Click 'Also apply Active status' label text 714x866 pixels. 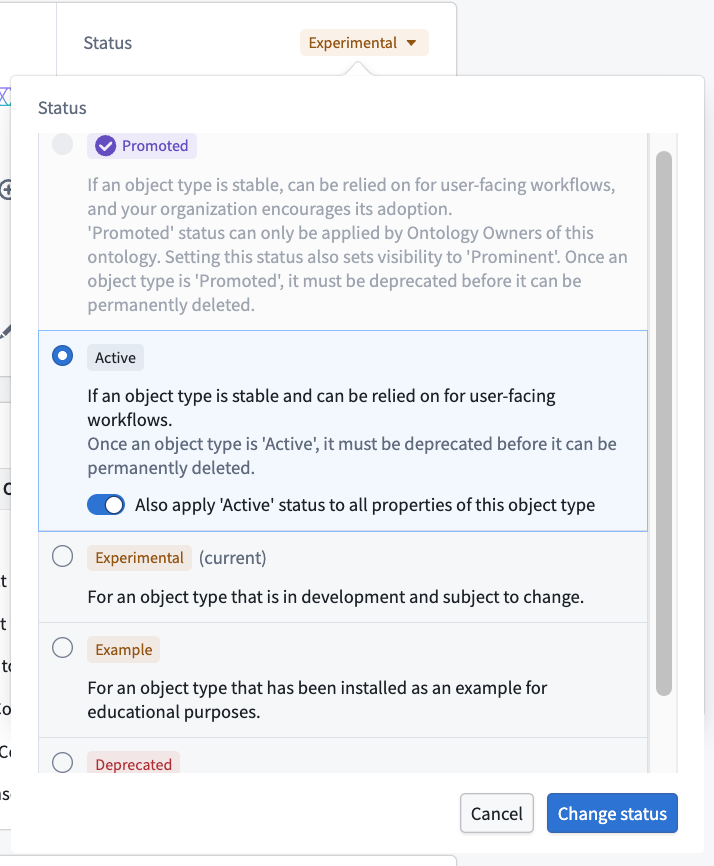pos(365,505)
